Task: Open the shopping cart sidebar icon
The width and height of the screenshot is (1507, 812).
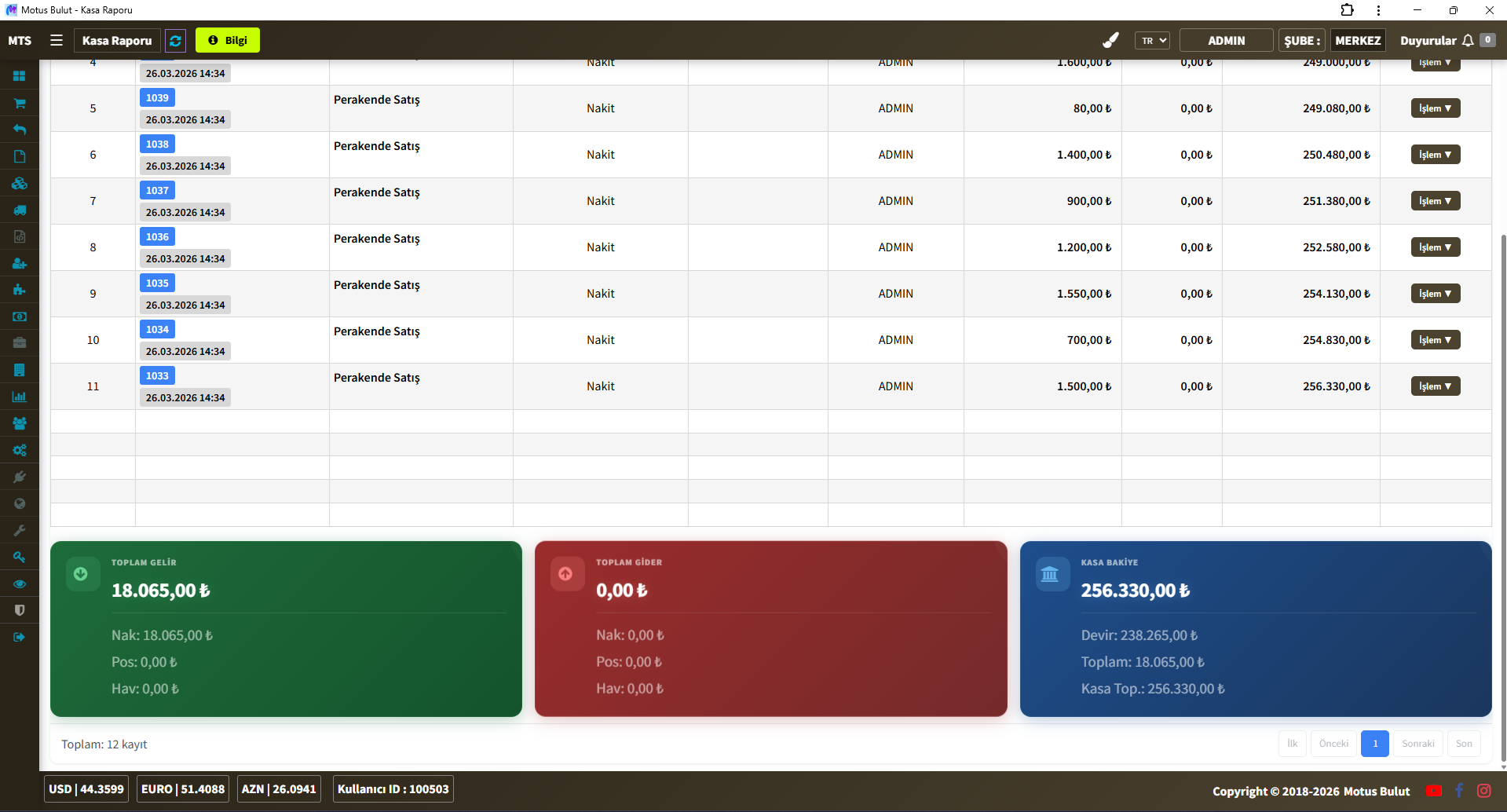Action: coord(20,103)
